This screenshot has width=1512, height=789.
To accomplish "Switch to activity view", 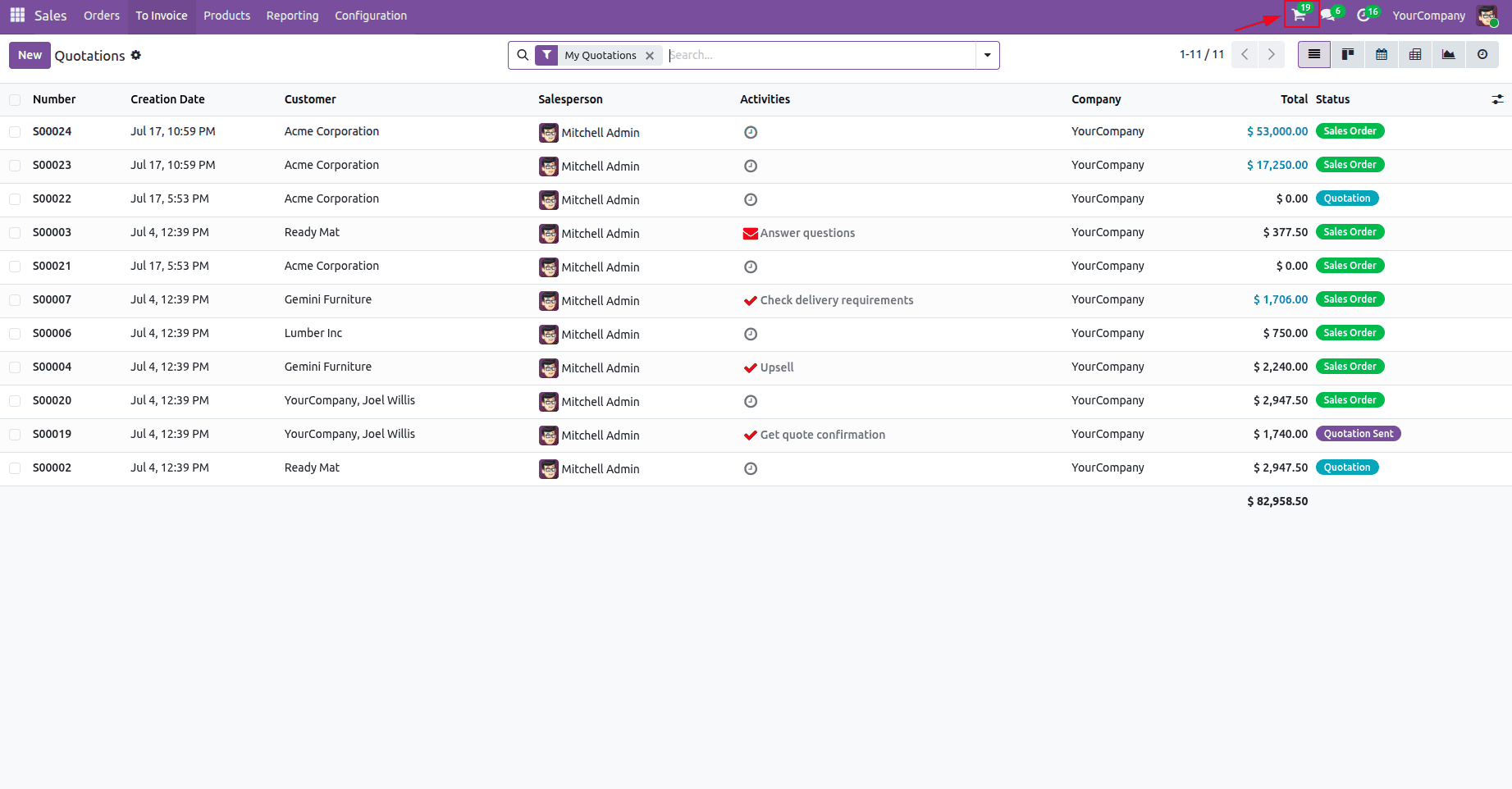I will pos(1482,54).
